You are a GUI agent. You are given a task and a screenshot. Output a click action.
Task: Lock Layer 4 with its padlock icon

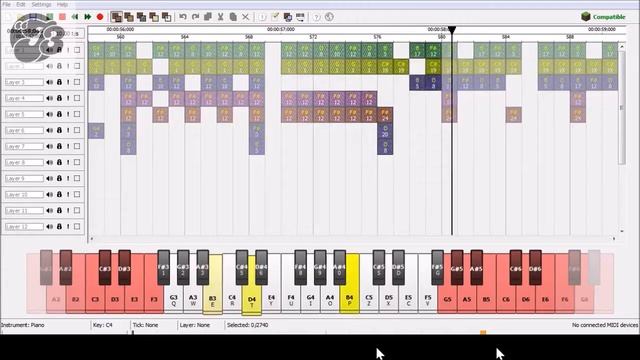[59, 98]
